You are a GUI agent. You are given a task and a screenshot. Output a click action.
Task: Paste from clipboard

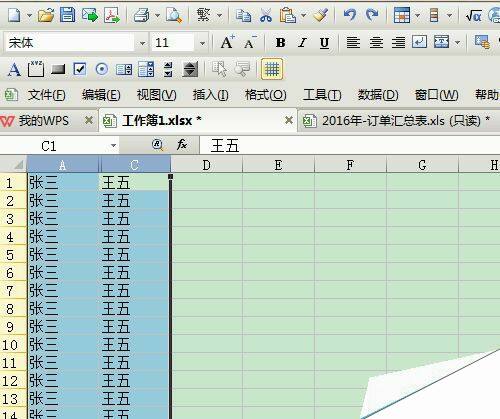tap(288, 15)
